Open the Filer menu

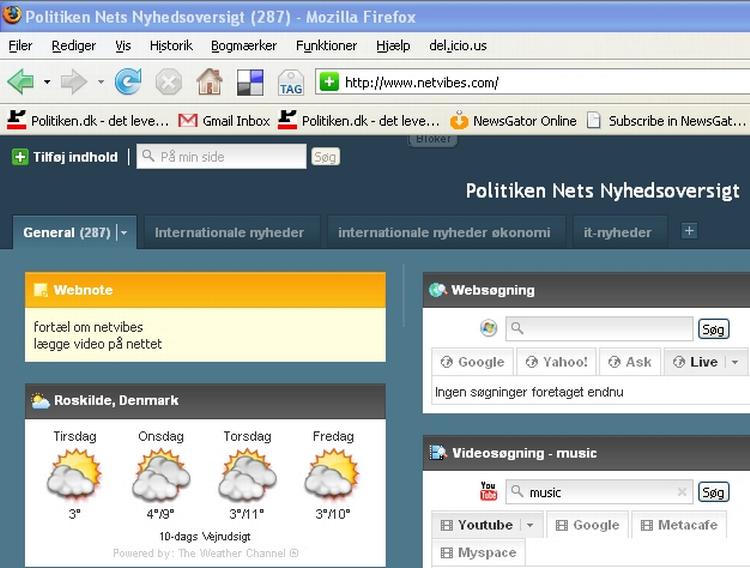(20, 46)
